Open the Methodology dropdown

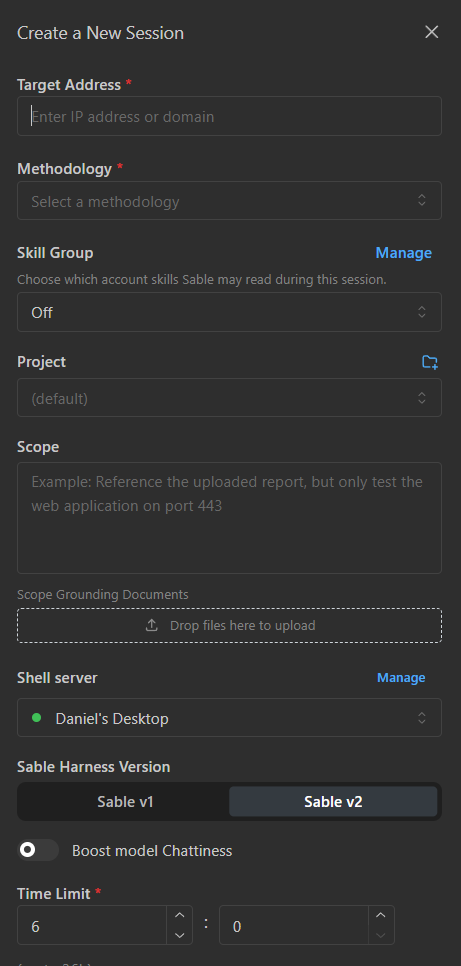(x=229, y=201)
